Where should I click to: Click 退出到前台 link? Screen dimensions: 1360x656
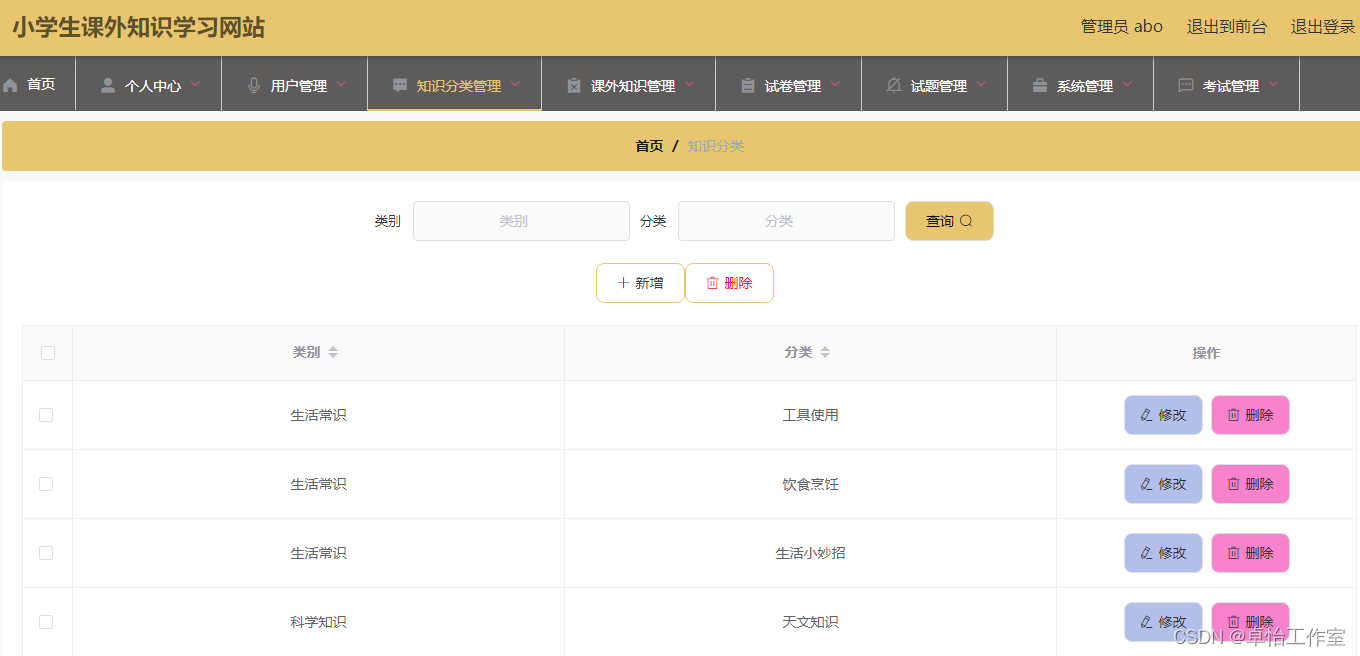(1226, 27)
